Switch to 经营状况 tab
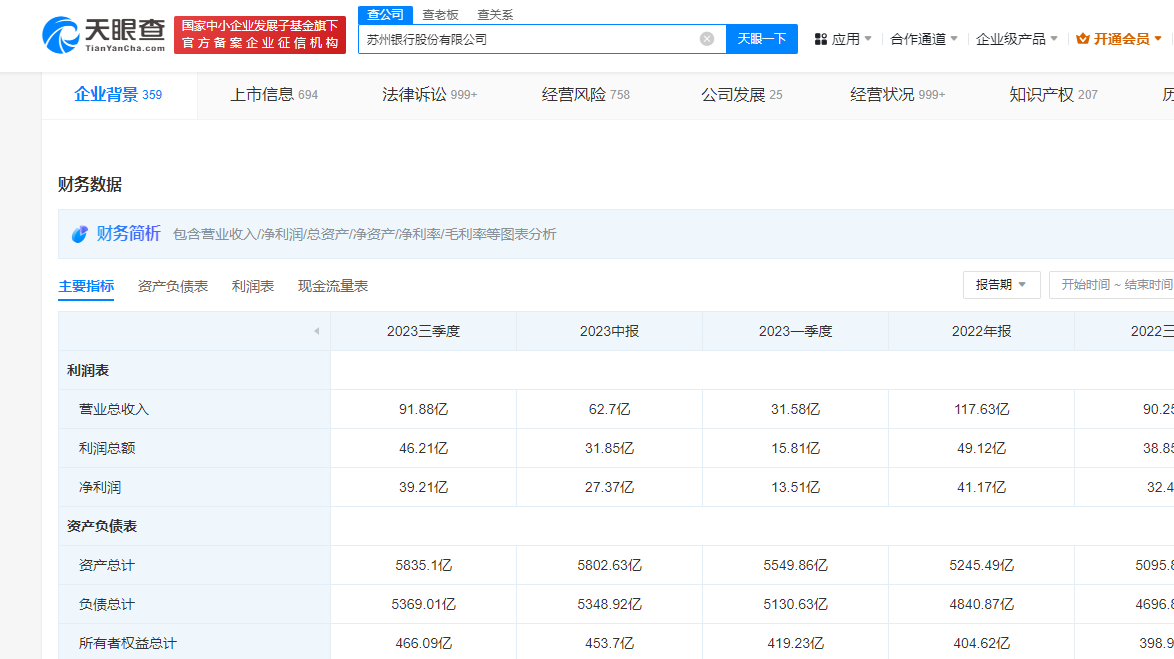The width and height of the screenshot is (1174, 659). pos(897,95)
